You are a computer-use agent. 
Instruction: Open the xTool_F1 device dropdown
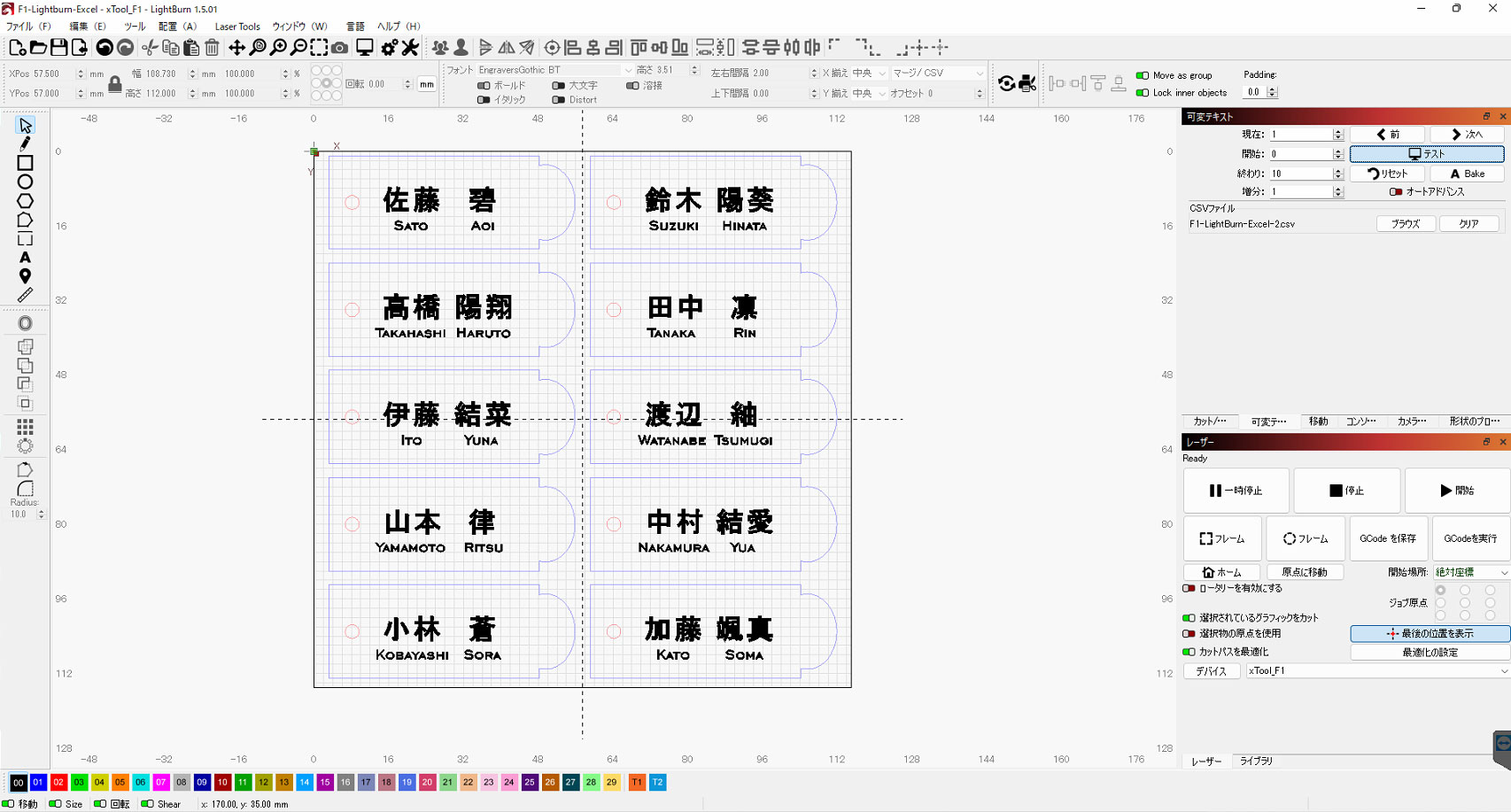[x=1377, y=671]
